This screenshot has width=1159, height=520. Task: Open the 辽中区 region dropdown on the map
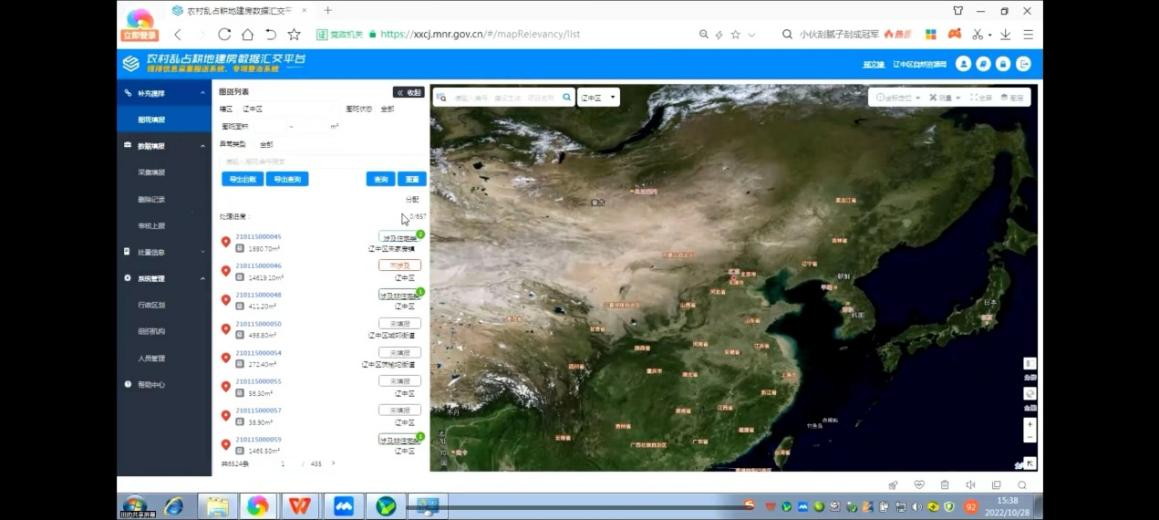(598, 98)
